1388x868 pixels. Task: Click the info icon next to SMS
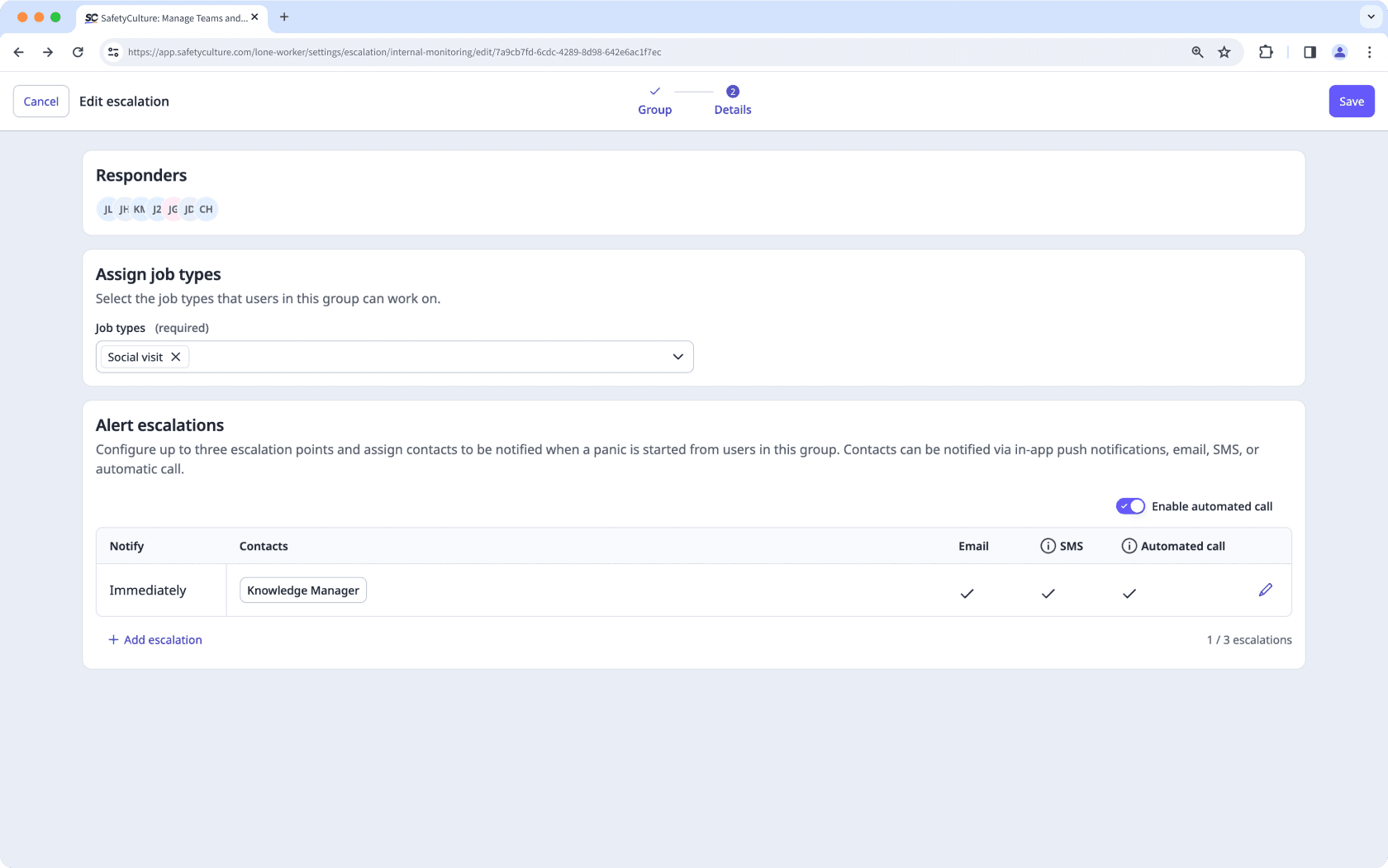point(1047,545)
